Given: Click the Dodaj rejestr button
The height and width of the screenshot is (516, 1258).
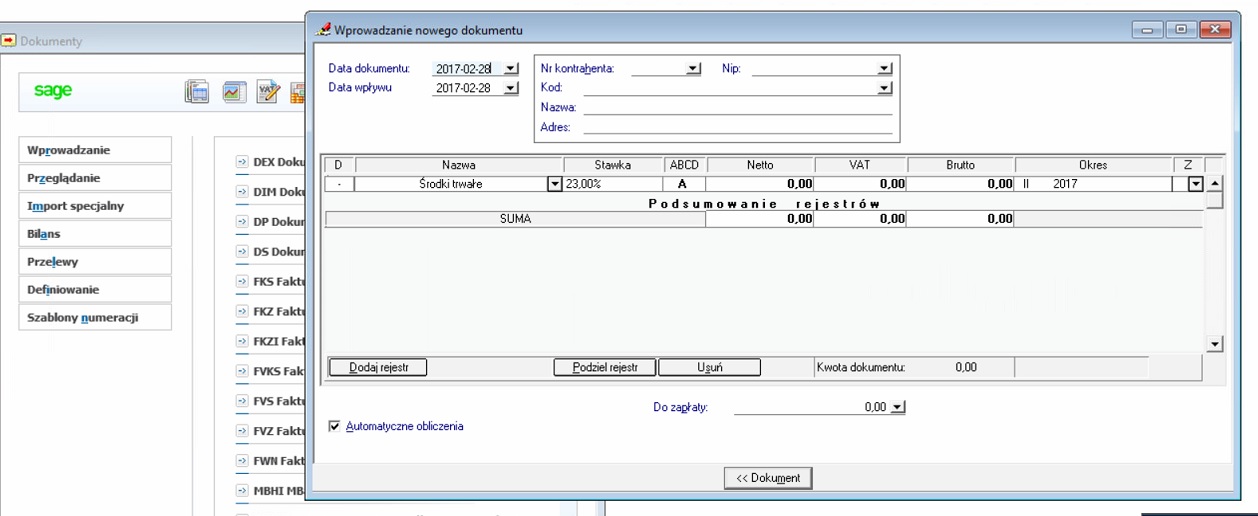Looking at the screenshot, I should point(378,367).
